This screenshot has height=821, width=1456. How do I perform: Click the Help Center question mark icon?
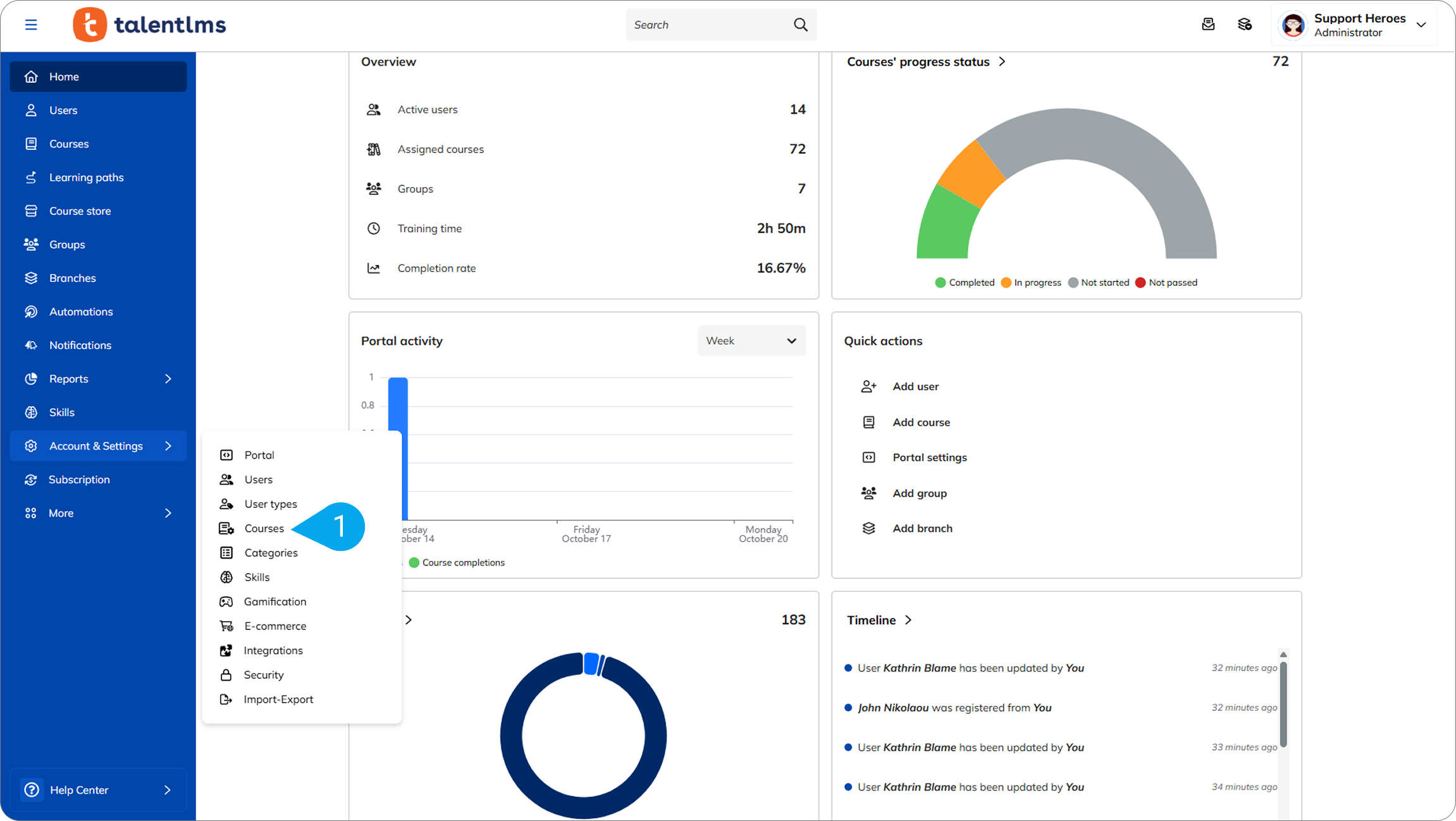point(32,789)
